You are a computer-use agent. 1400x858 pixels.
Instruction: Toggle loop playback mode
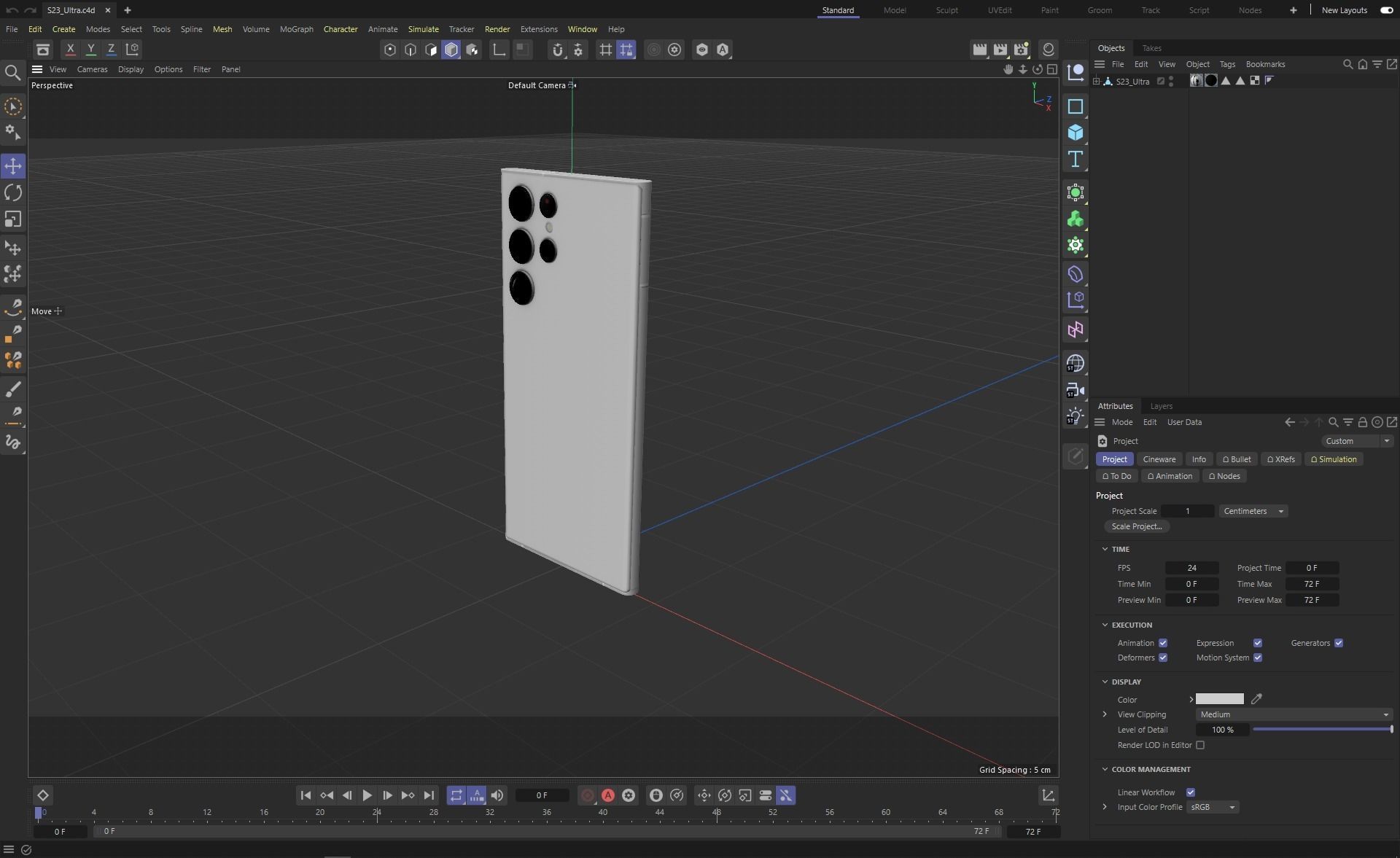(456, 795)
